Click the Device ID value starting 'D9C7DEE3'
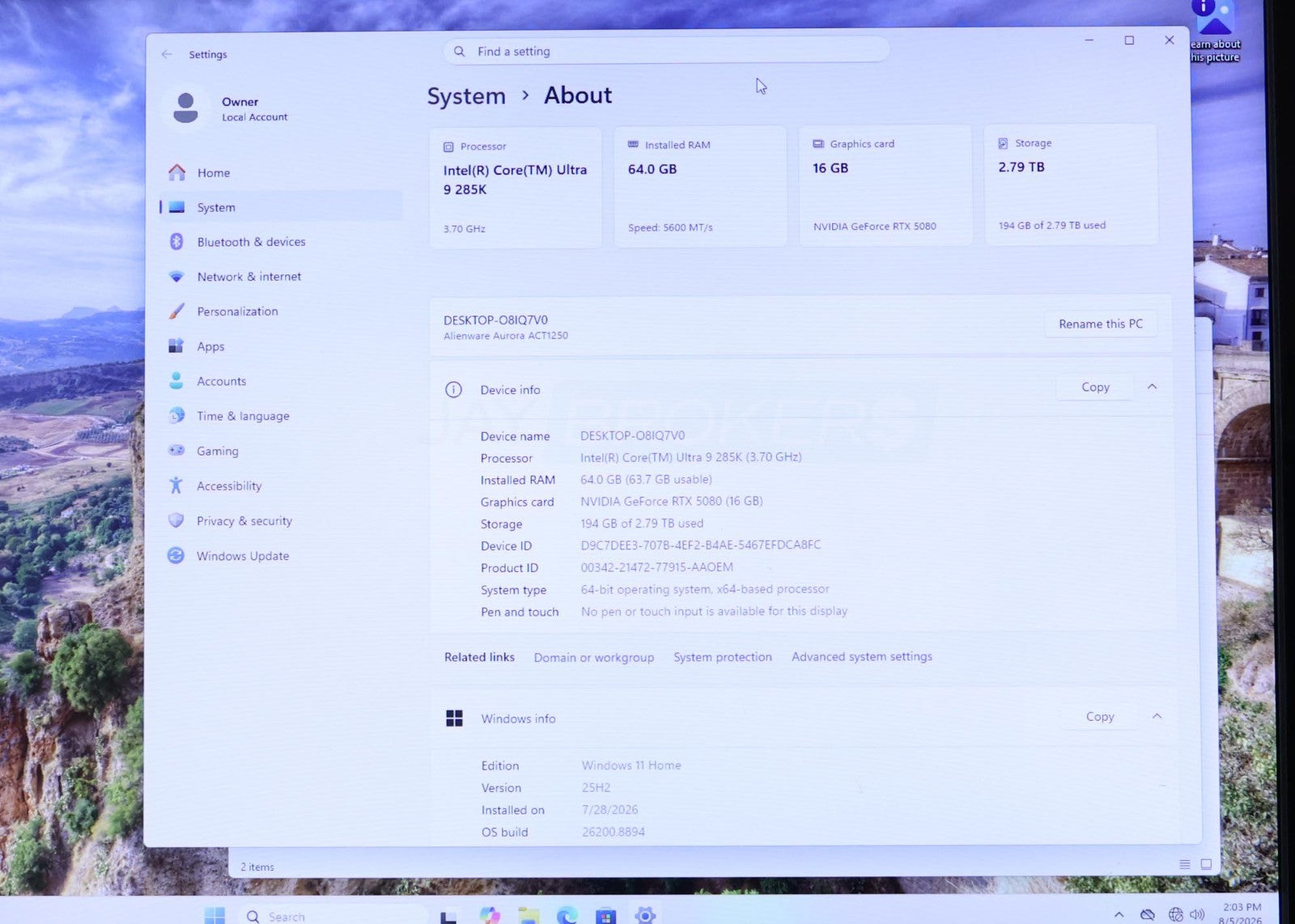Viewport: 1295px width, 924px height. (700, 545)
